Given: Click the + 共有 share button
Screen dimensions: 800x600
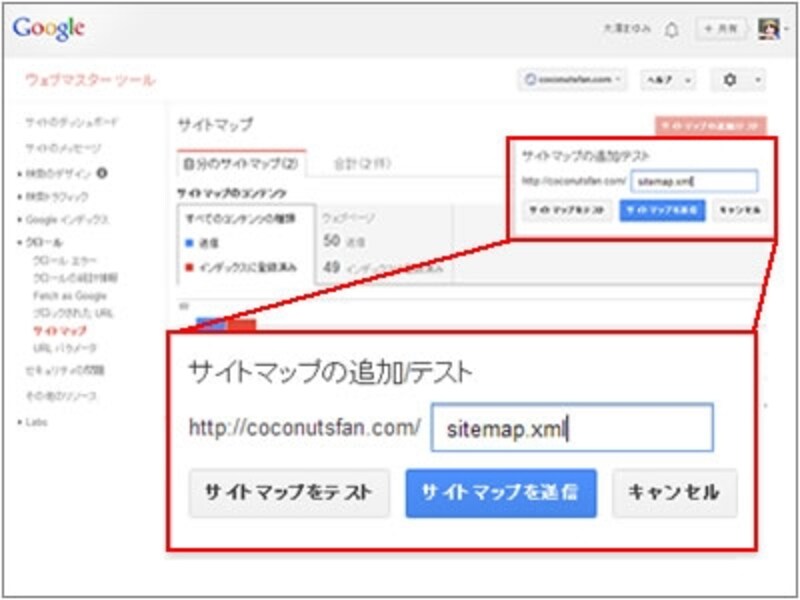Looking at the screenshot, I should click(720, 29).
